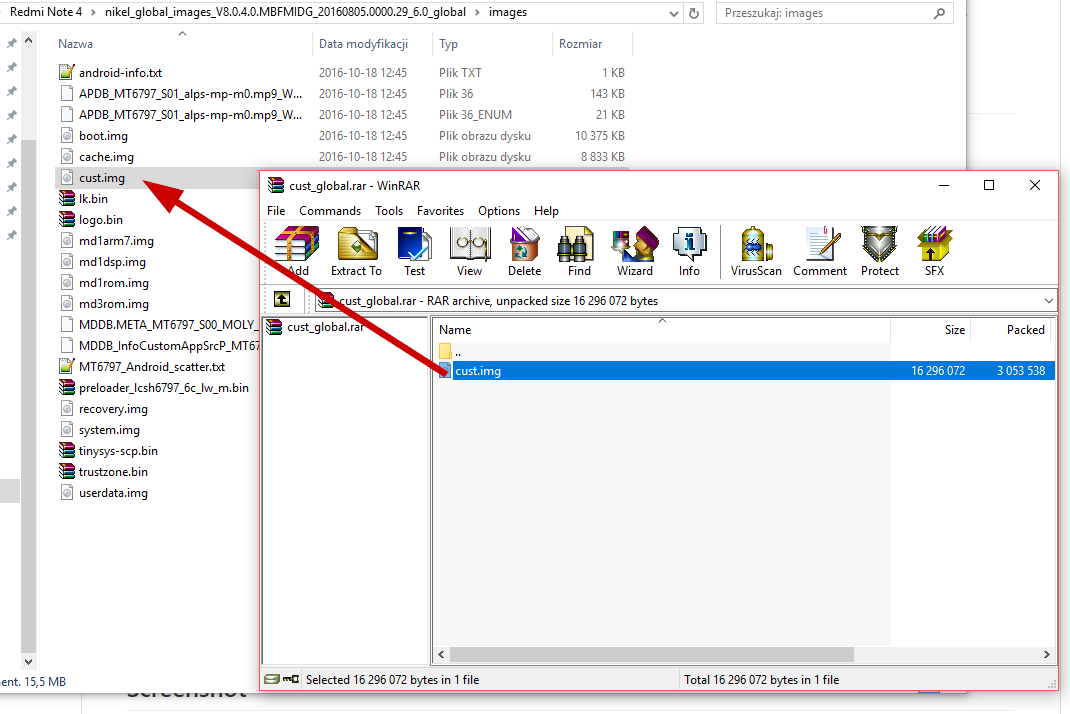1070x714 pixels.
Task: Open the Options menu
Action: (499, 211)
